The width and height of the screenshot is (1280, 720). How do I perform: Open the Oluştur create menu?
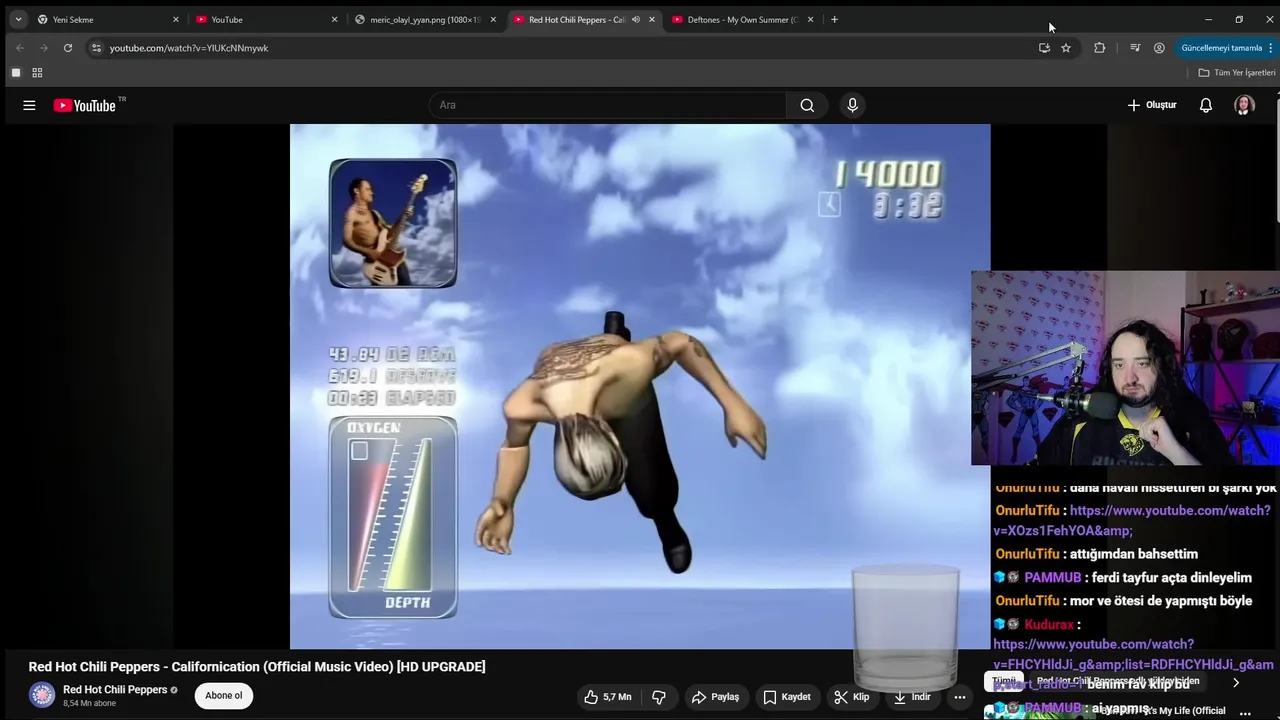pos(1152,105)
